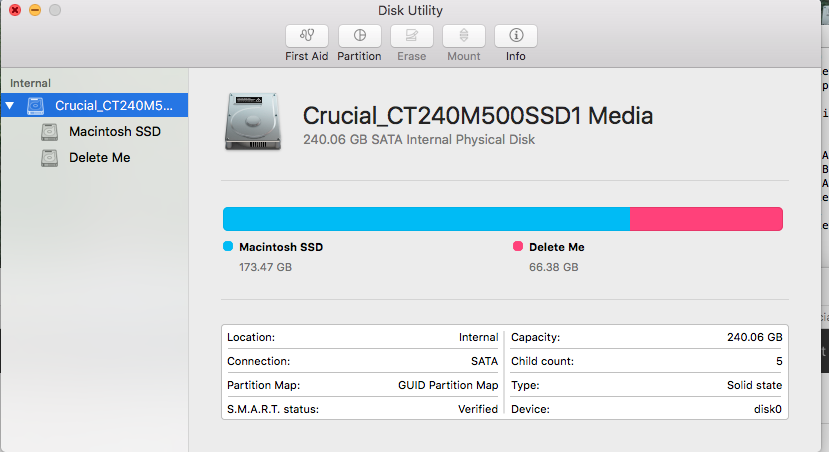Open the Info panel icon

516,35
